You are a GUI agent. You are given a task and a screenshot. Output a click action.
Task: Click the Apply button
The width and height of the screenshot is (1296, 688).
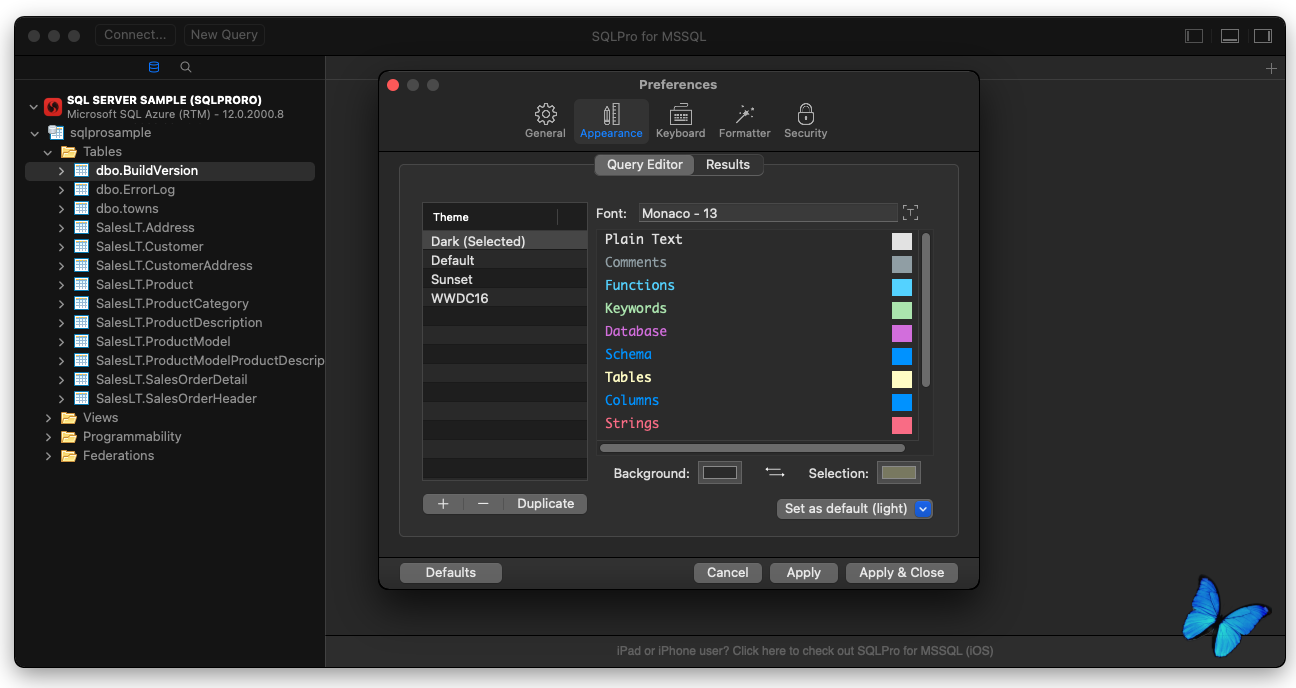(804, 573)
